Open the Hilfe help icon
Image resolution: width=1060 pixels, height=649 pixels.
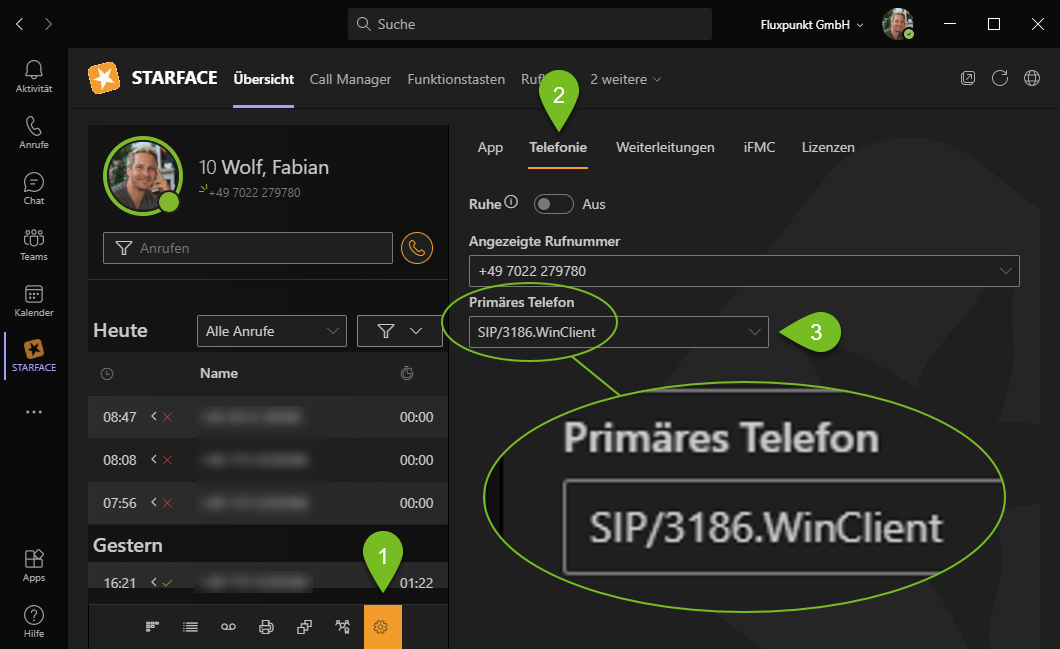click(x=34, y=622)
